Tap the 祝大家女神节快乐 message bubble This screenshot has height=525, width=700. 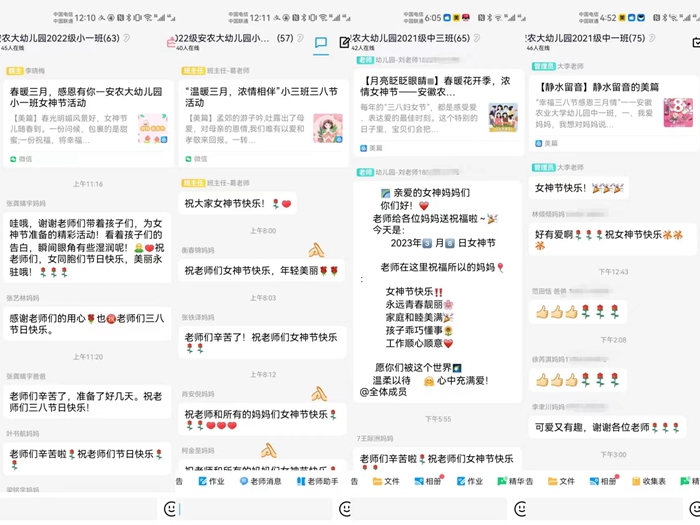(x=238, y=204)
